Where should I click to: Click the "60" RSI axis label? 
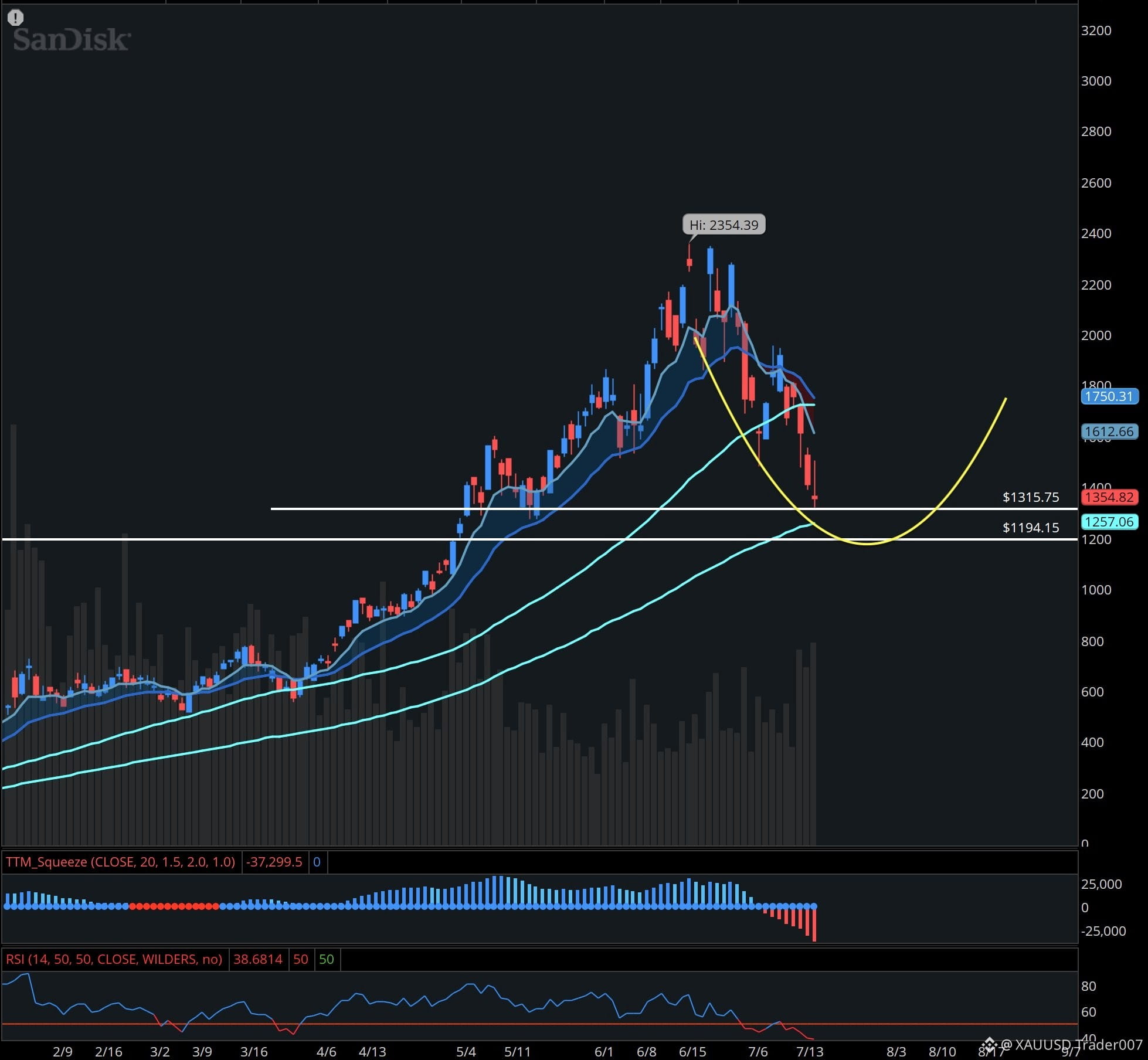pyautogui.click(x=1089, y=1012)
